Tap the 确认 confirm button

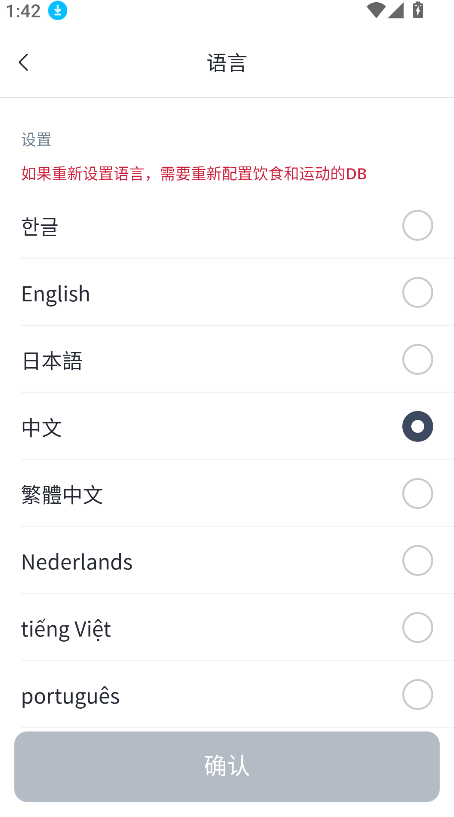(x=227, y=766)
